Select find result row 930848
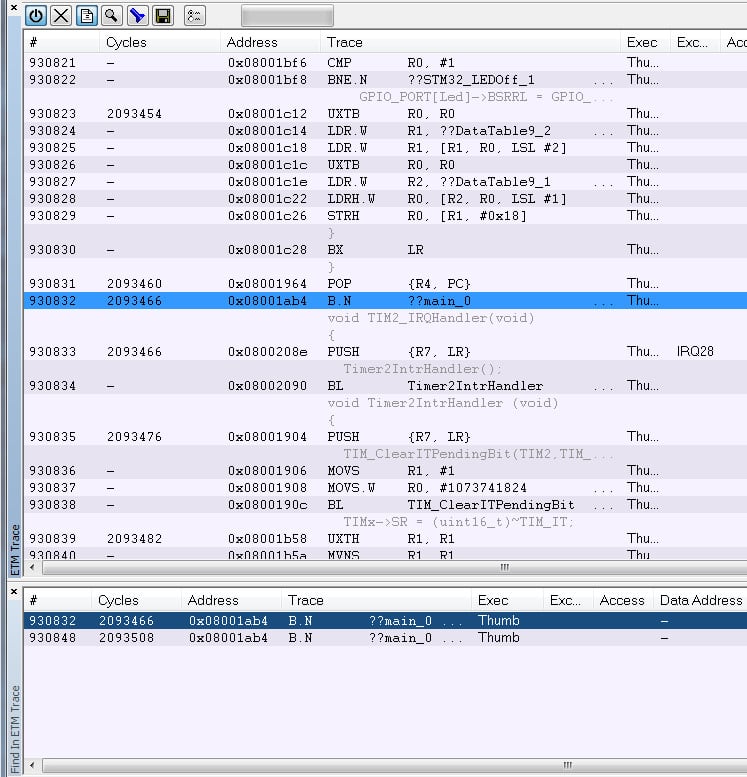The width and height of the screenshot is (747, 777). 385,638
